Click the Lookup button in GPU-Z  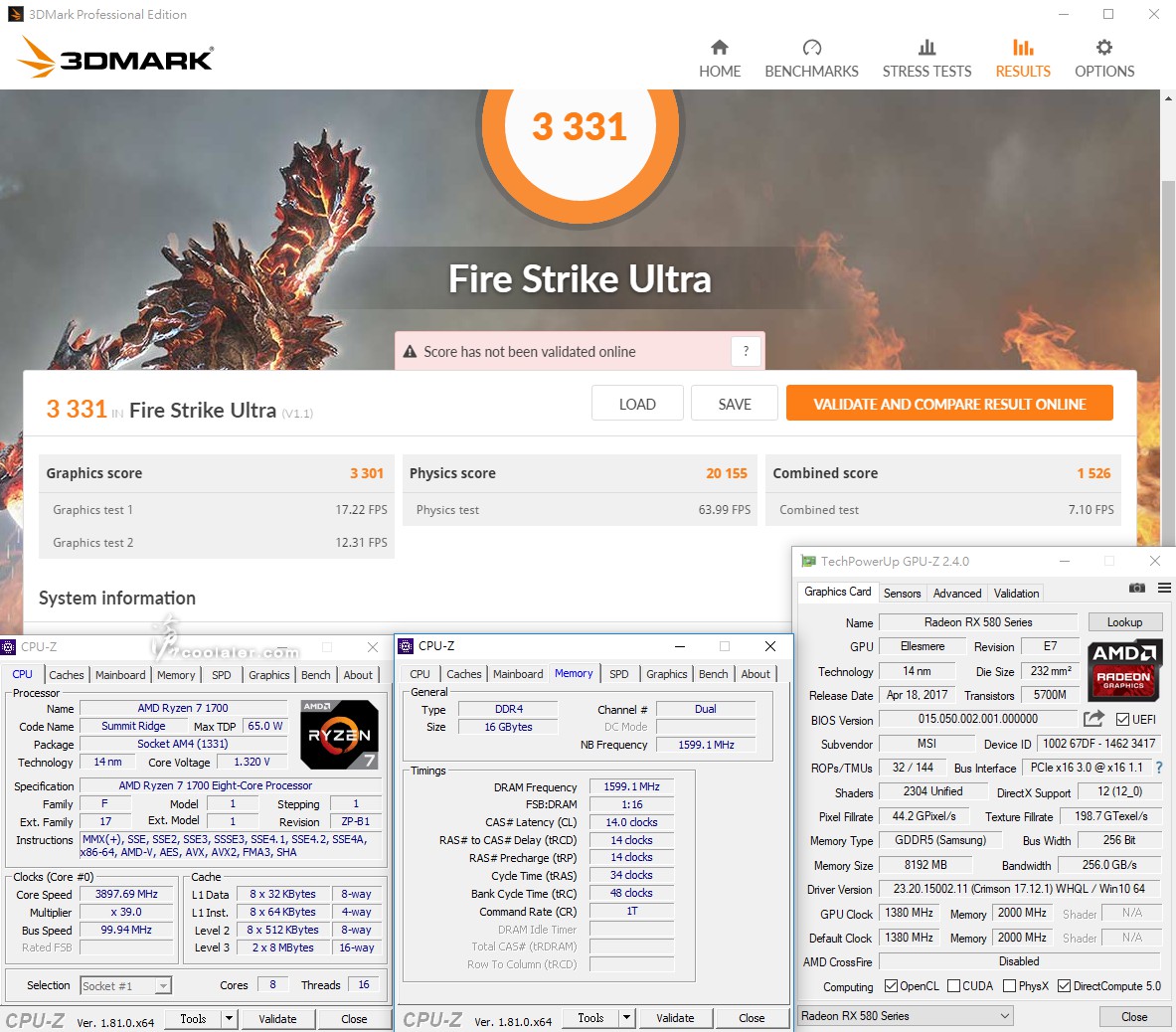click(1124, 621)
